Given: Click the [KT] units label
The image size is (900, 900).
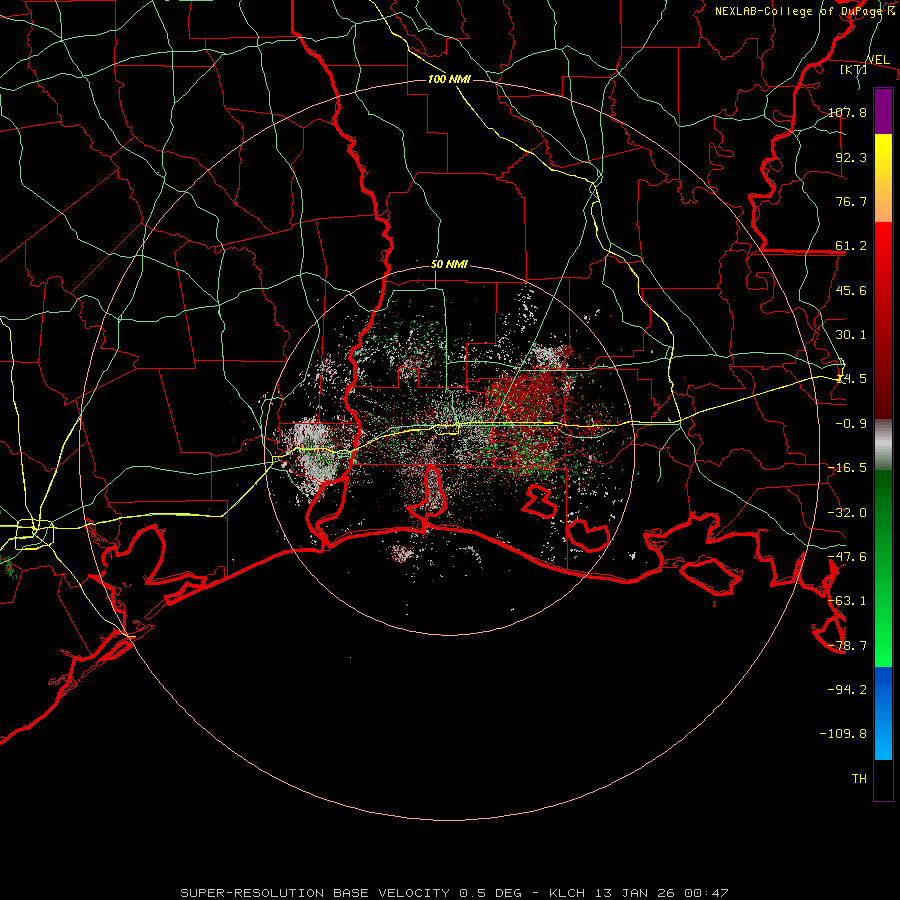Looking at the screenshot, I should coord(854,69).
